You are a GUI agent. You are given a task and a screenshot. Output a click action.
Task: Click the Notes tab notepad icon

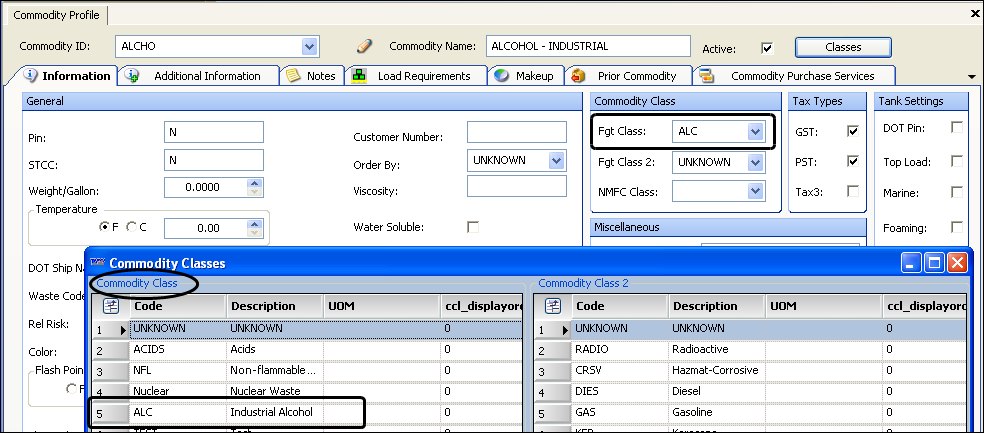292,75
